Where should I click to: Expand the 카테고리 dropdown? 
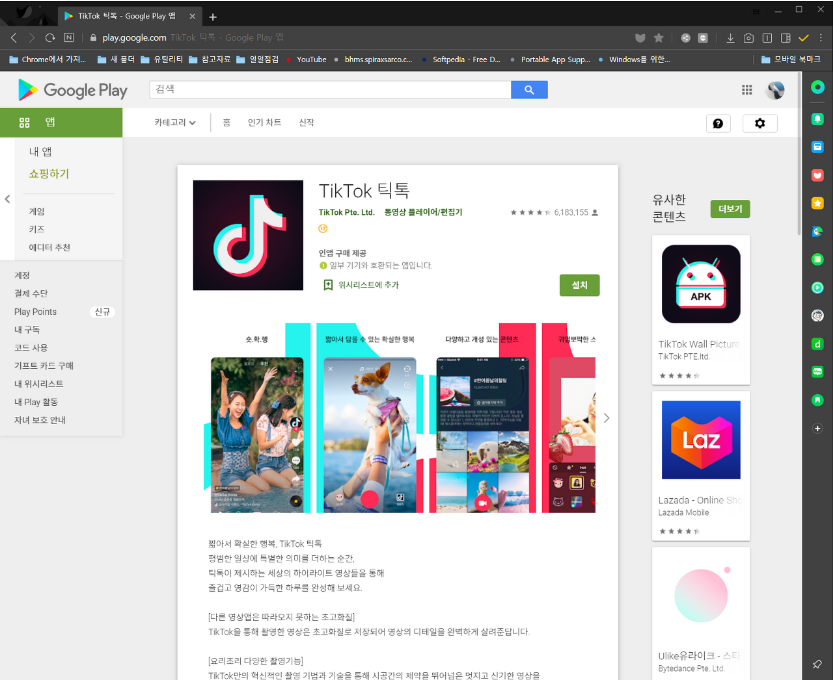coord(175,123)
